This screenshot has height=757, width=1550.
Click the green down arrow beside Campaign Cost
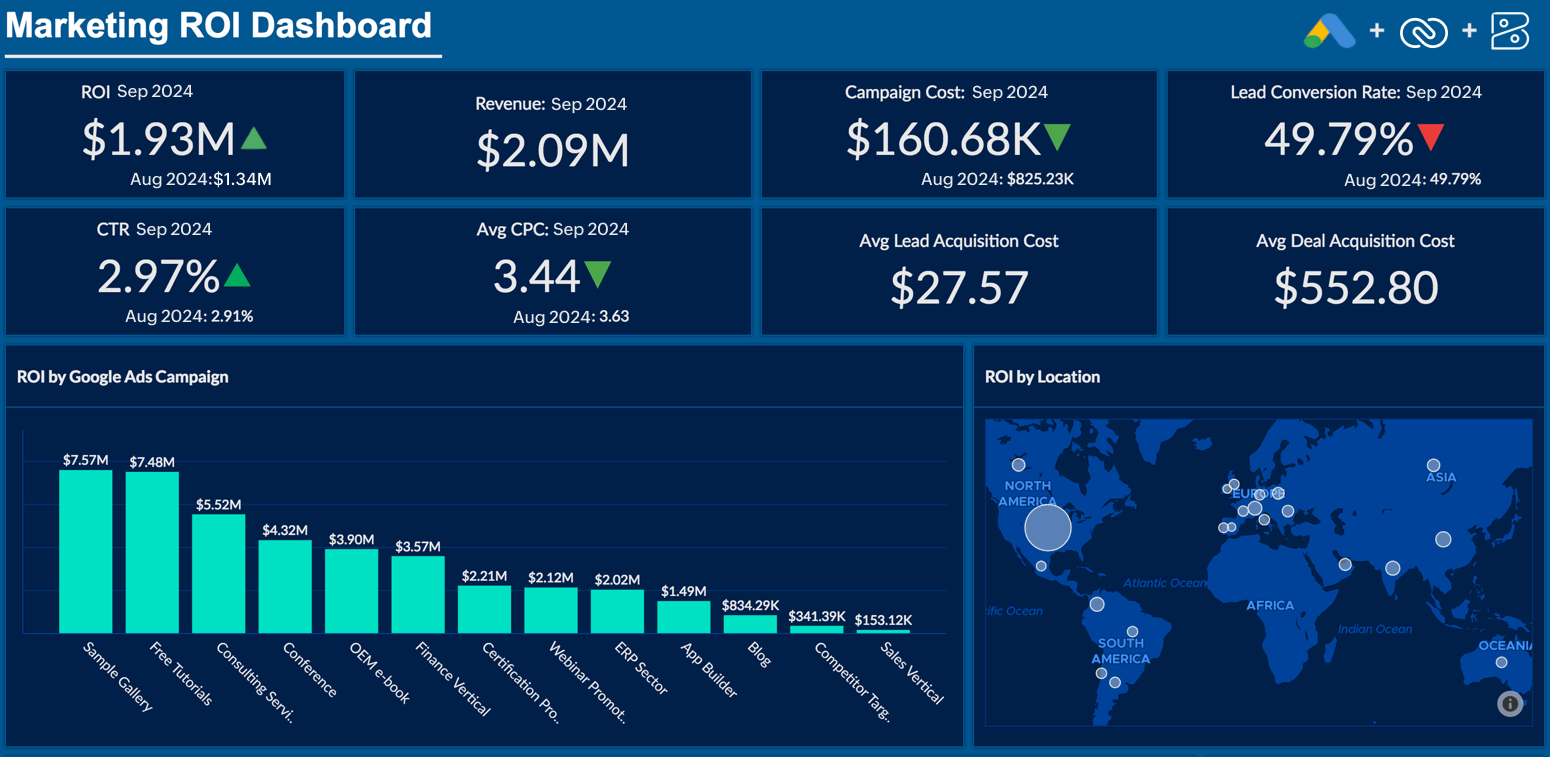click(x=1057, y=138)
